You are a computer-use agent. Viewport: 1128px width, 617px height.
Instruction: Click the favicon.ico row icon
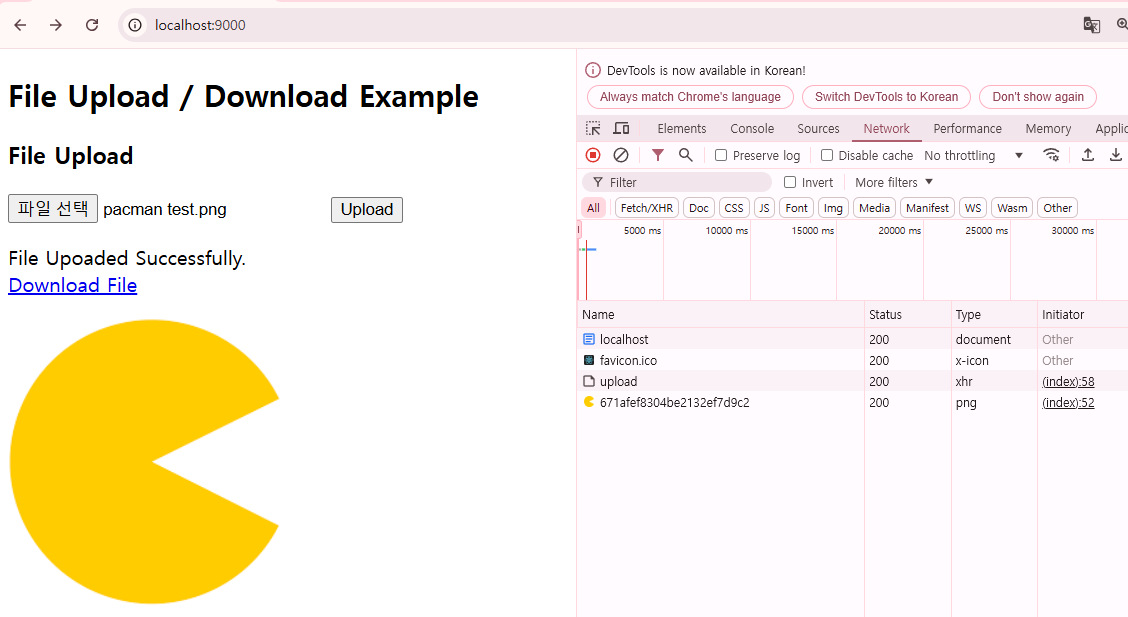[589, 360]
